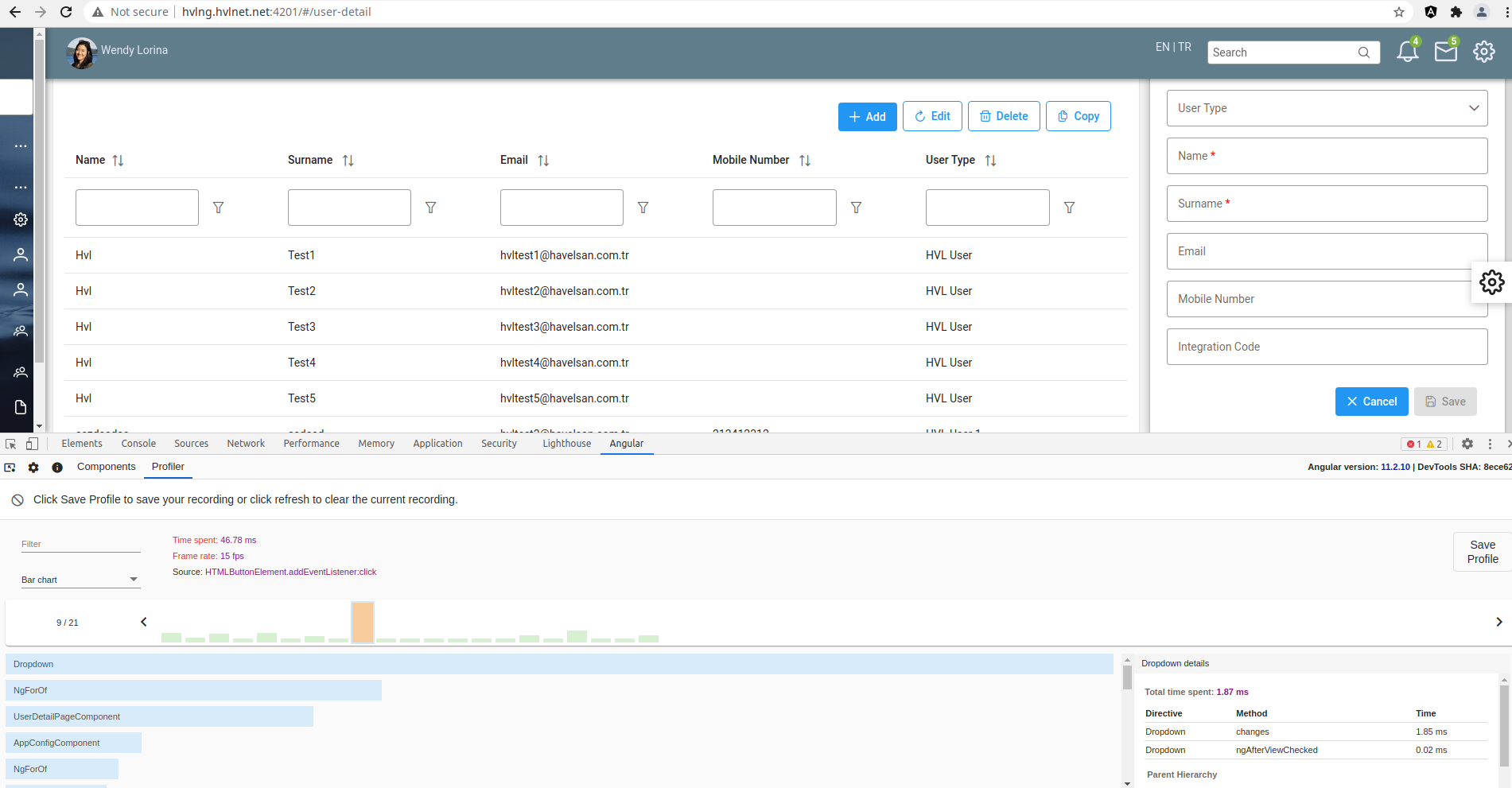The width and height of the screenshot is (1512, 788).
Task: Open DevTools settings gear
Action: coord(1467,444)
